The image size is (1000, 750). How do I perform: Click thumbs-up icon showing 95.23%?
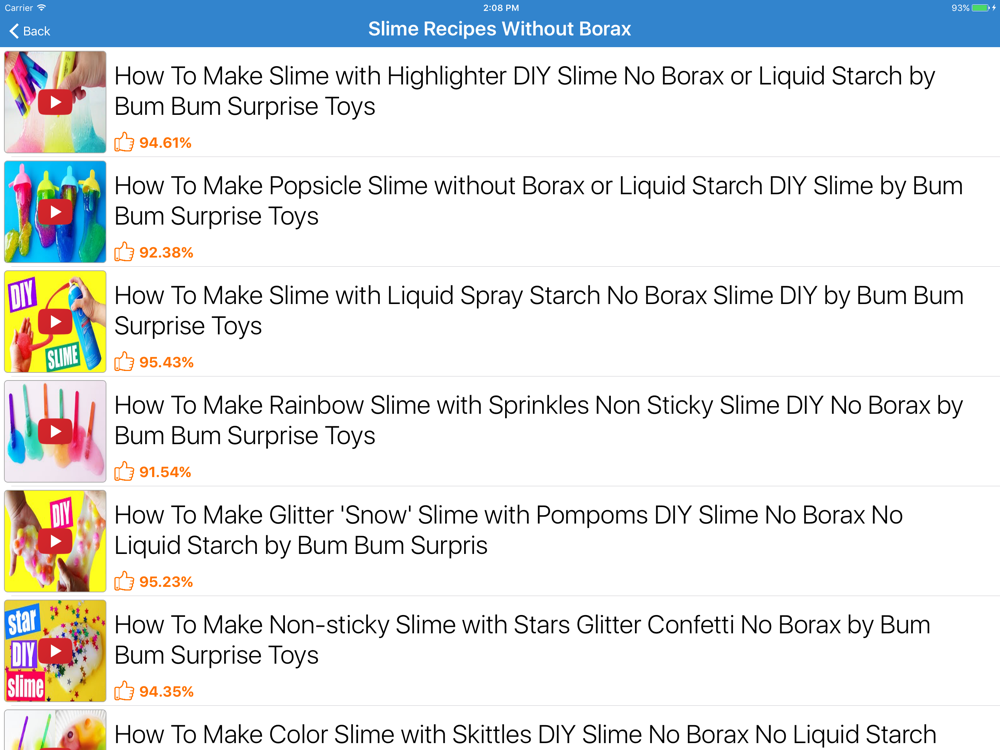(x=124, y=580)
